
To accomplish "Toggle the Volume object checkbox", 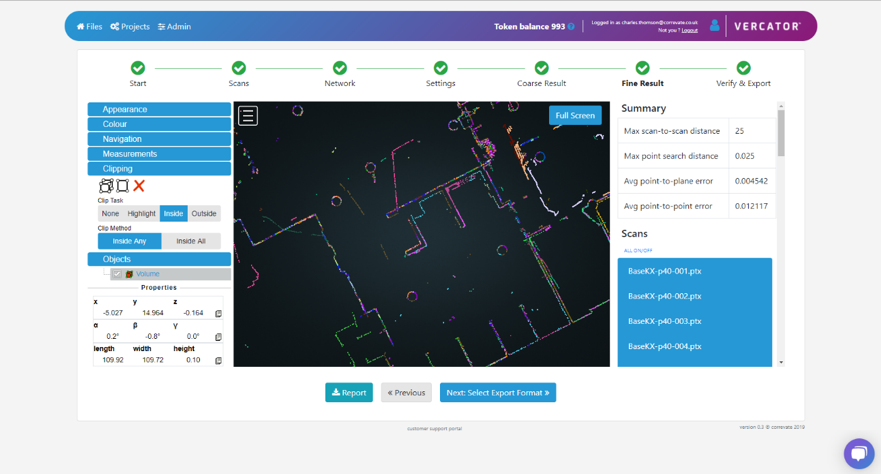I will click(x=117, y=274).
